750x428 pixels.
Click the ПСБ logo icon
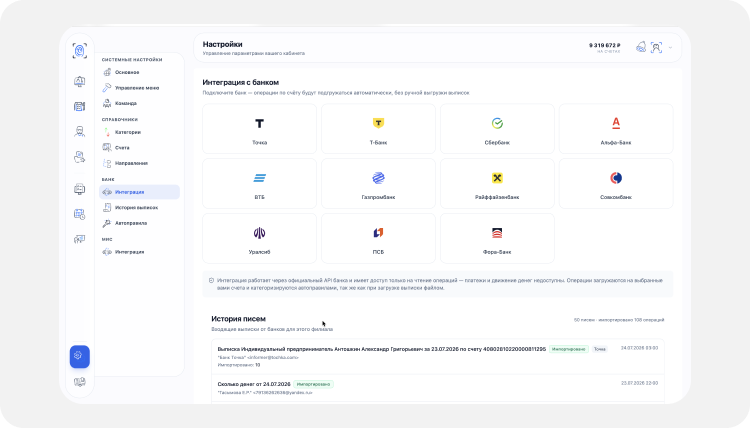pos(378,233)
